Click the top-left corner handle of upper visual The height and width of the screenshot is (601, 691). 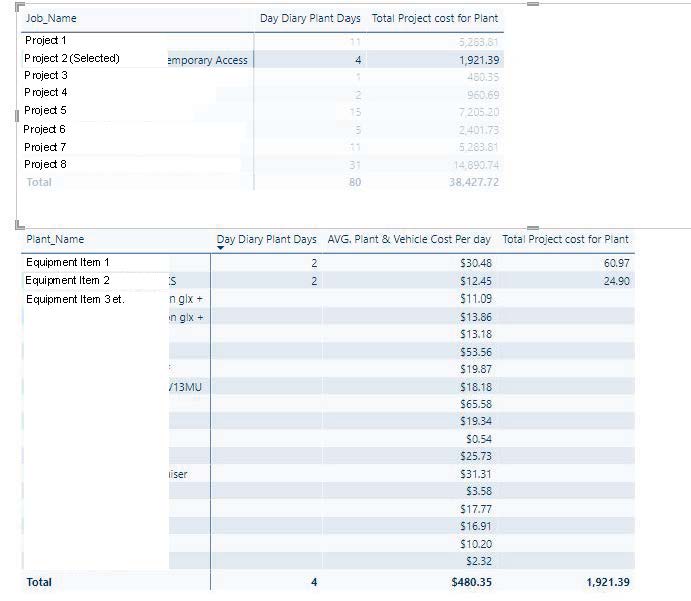[19, 7]
